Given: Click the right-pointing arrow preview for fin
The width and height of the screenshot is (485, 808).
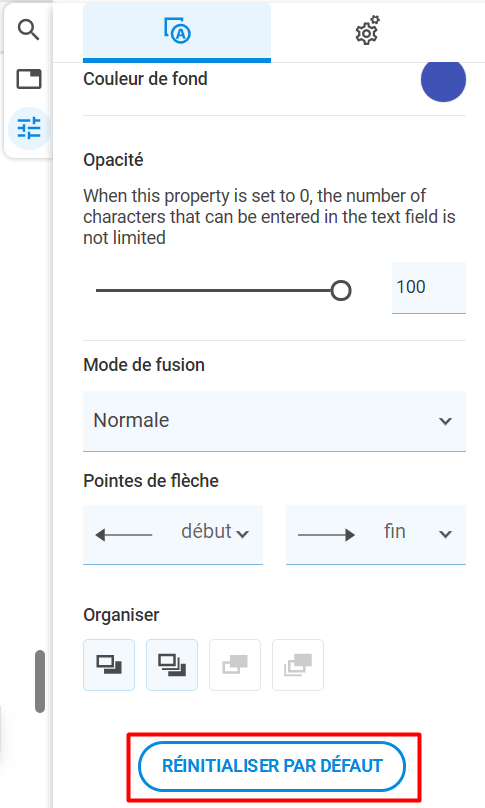Looking at the screenshot, I should [x=326, y=535].
